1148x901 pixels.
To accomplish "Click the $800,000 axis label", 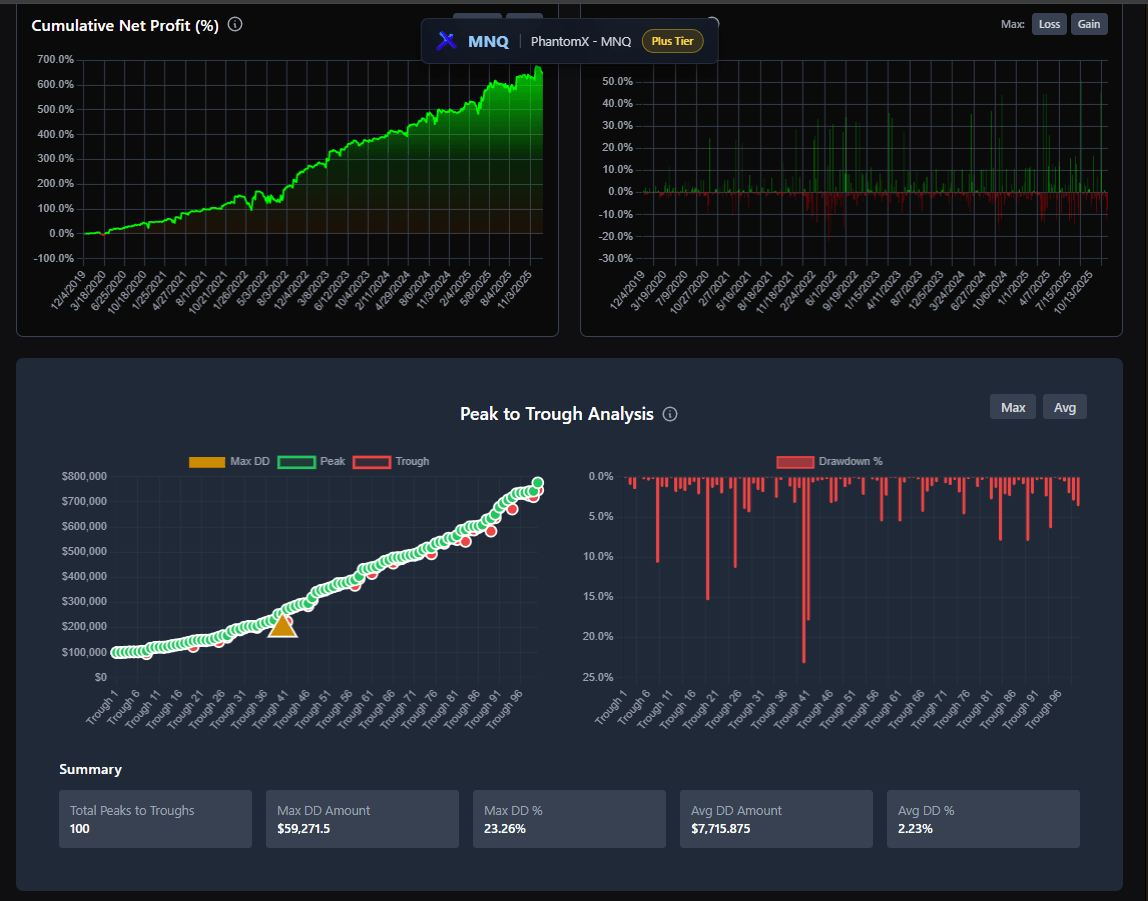I will click(84, 476).
